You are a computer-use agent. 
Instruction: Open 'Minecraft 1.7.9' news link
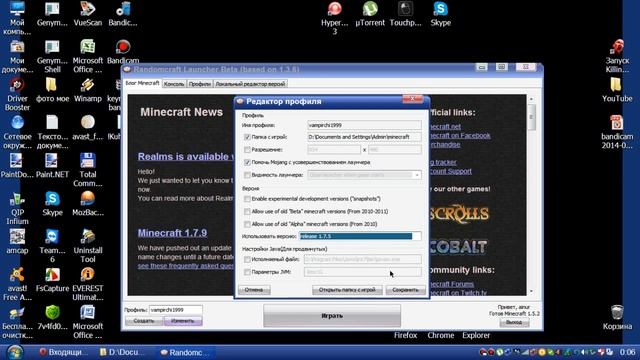(172, 233)
